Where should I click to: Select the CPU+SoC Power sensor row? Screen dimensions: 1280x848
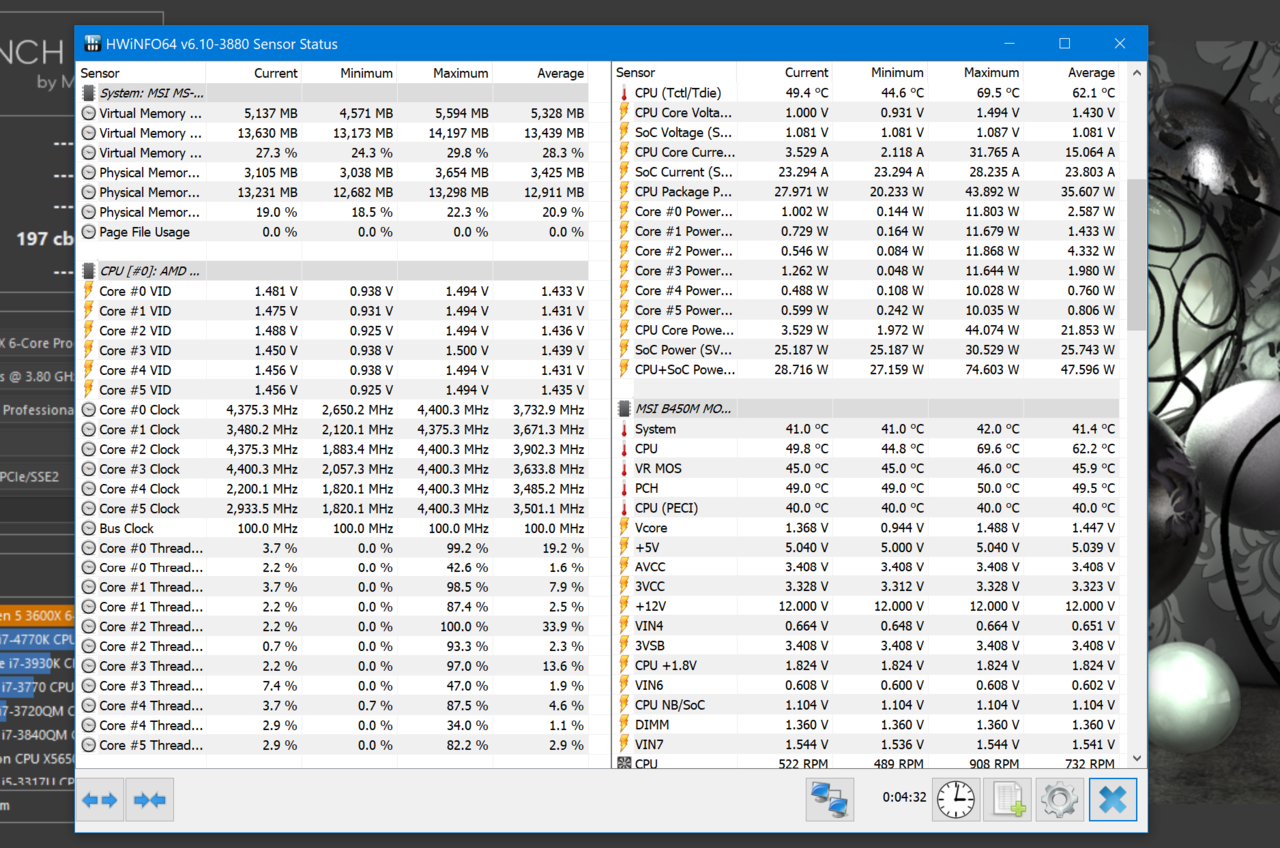coord(868,370)
